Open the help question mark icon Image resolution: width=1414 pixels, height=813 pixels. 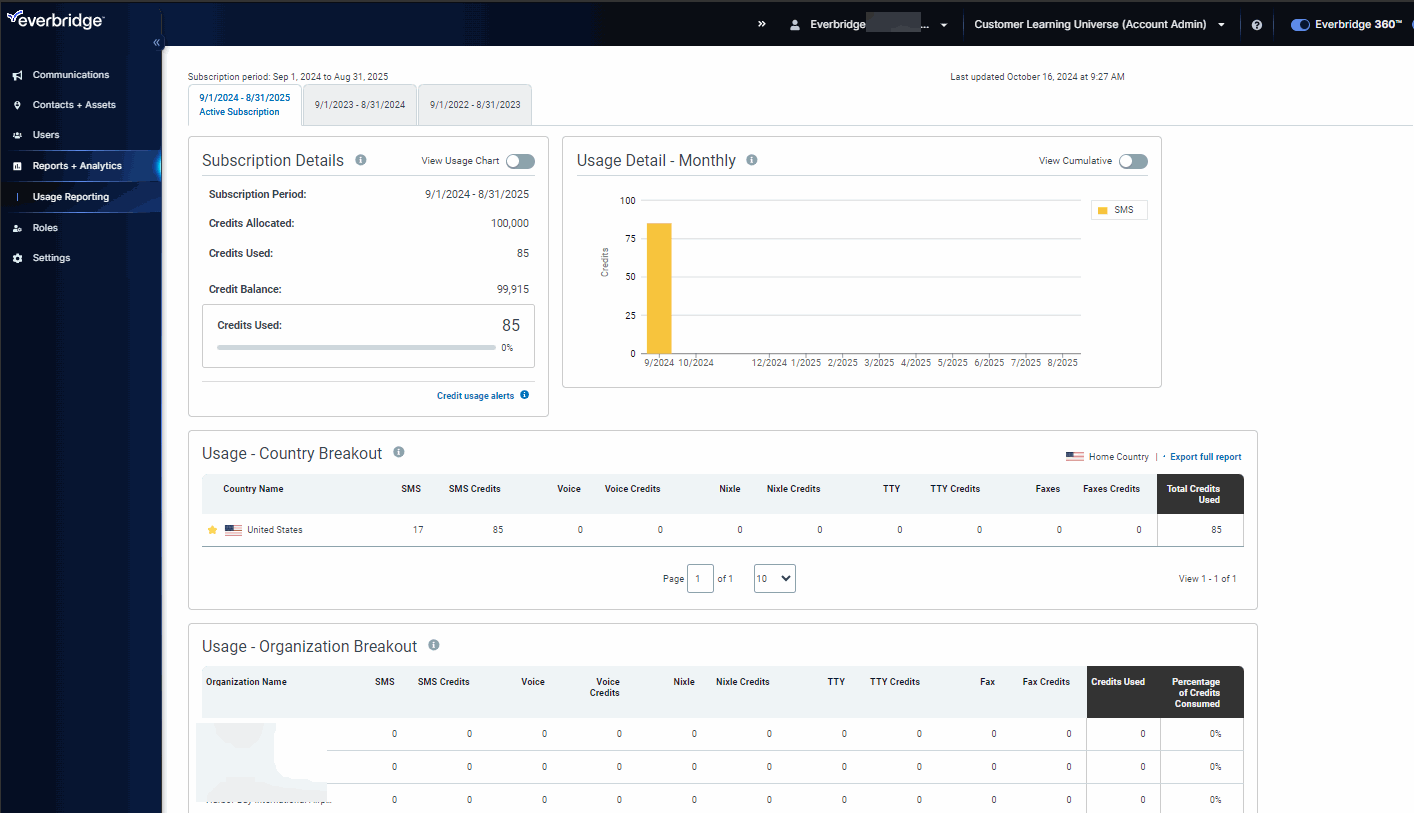pyautogui.click(x=1257, y=25)
